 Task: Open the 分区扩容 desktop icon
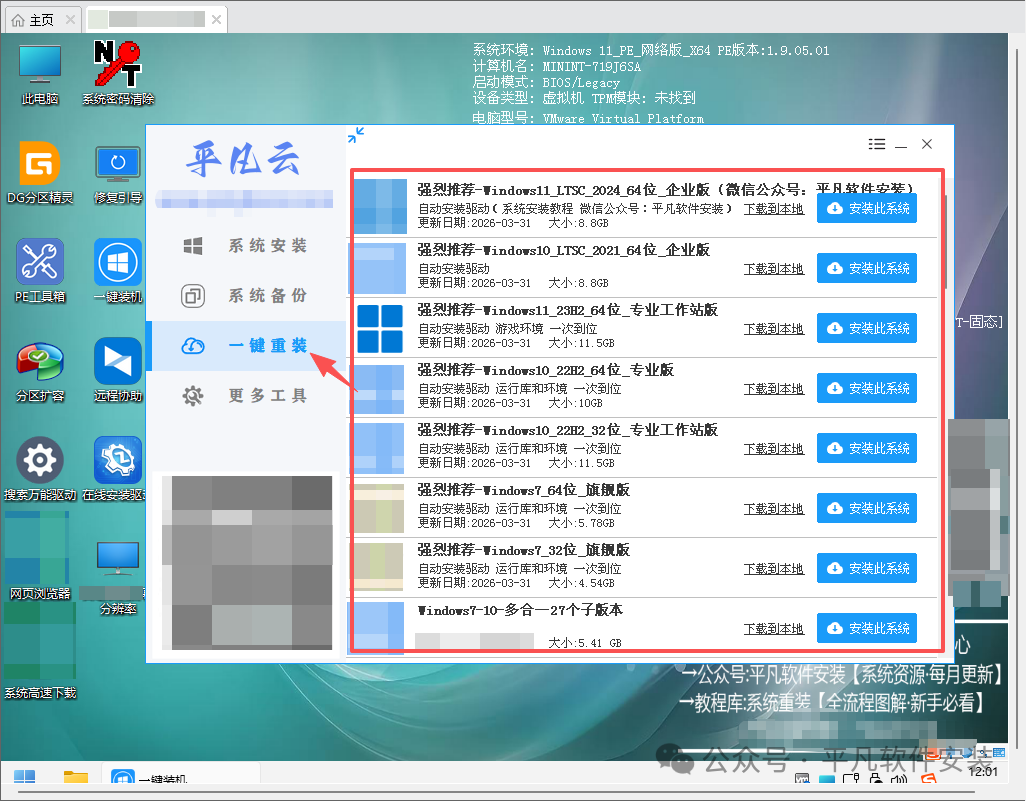(40, 370)
